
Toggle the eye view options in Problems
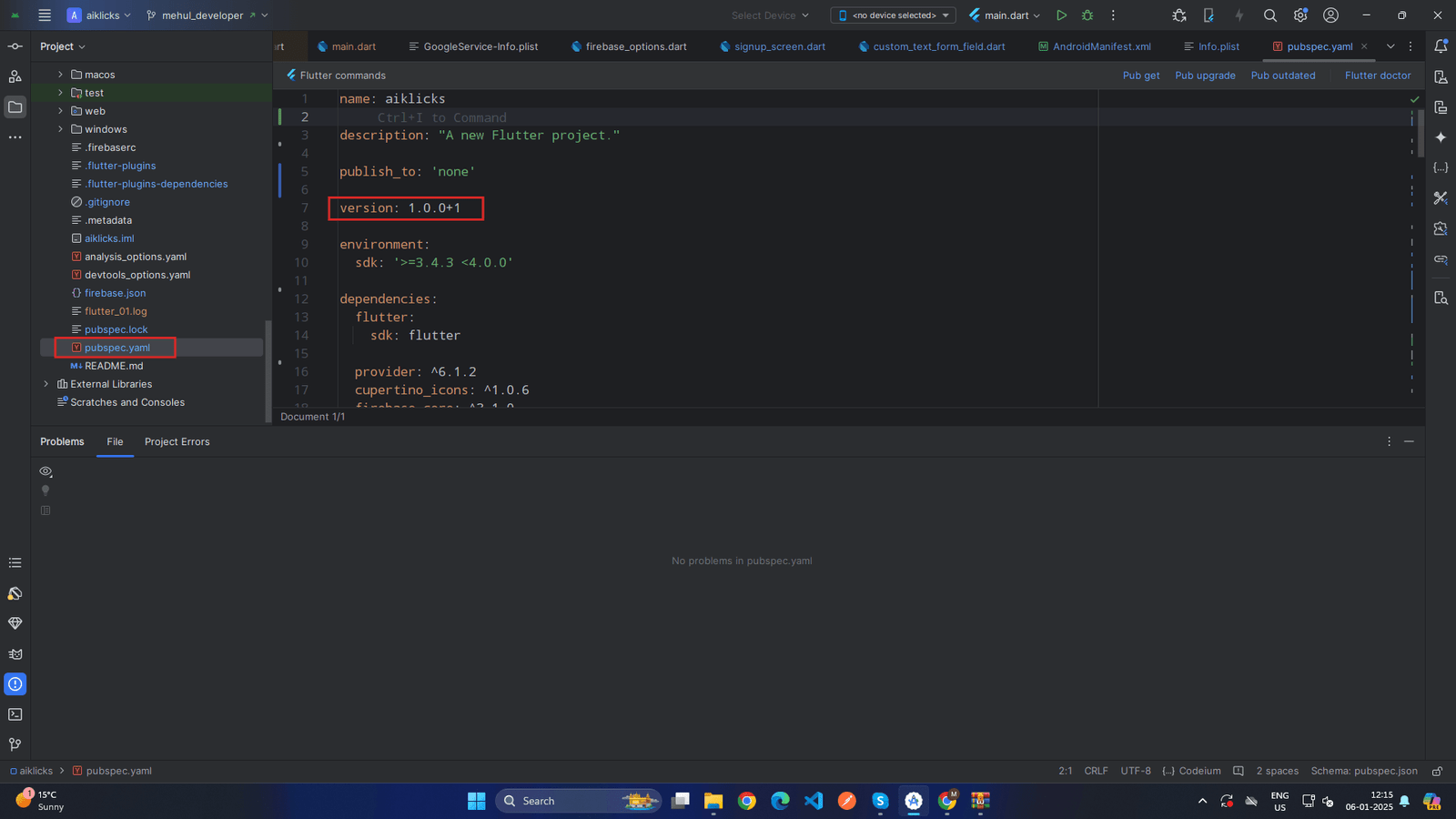[45, 471]
